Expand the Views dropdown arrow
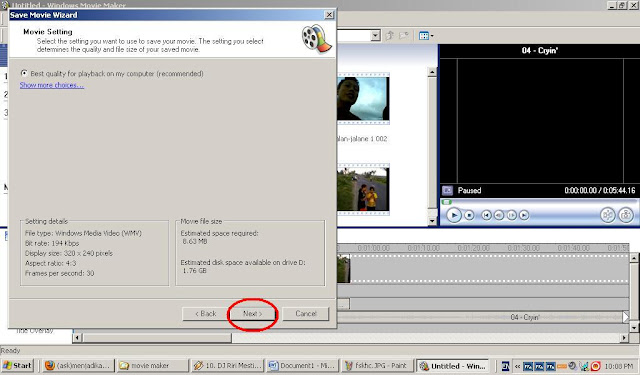The height and width of the screenshot is (375, 640). 432,36
